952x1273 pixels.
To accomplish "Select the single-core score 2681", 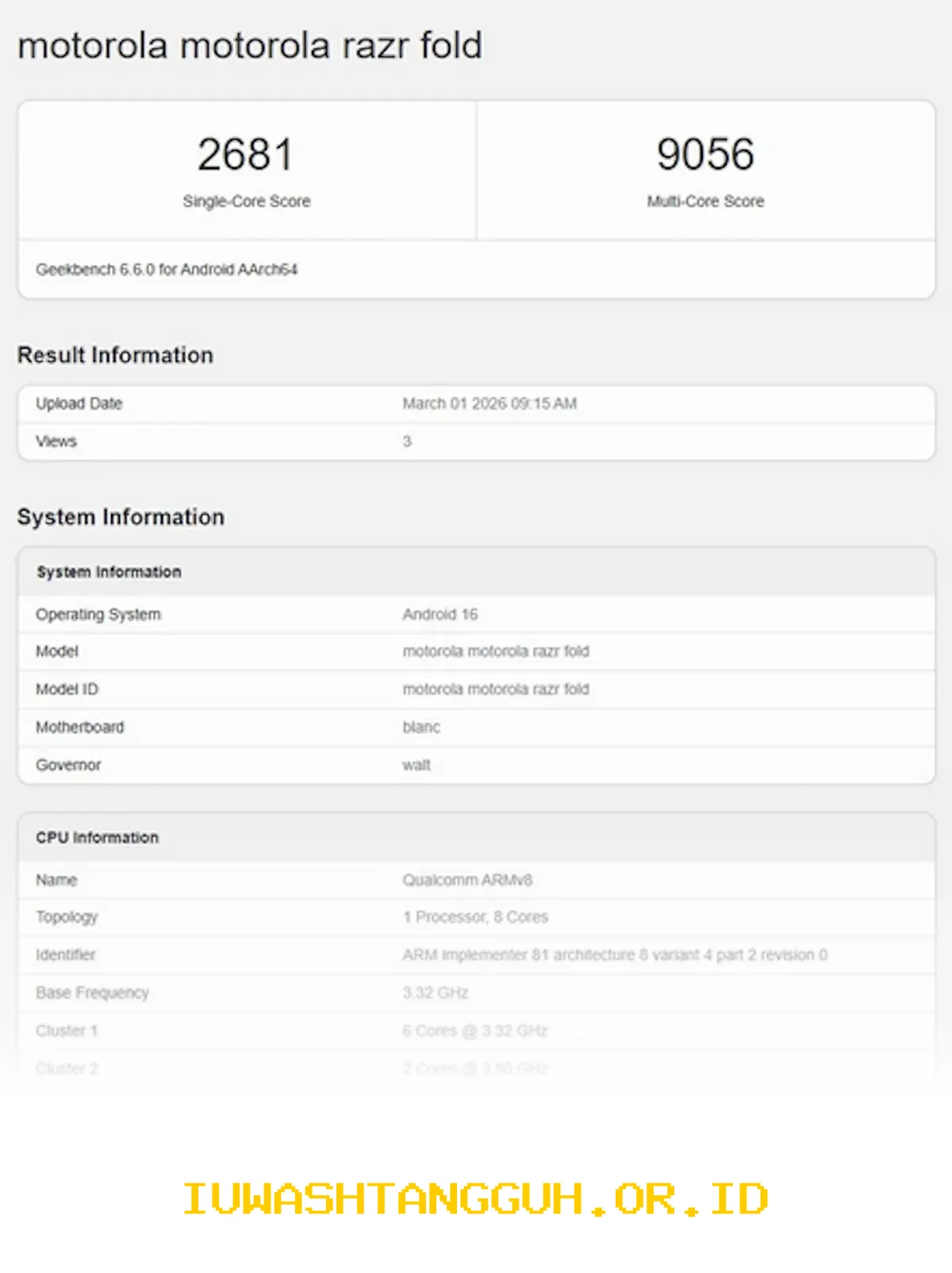I will coord(246,154).
